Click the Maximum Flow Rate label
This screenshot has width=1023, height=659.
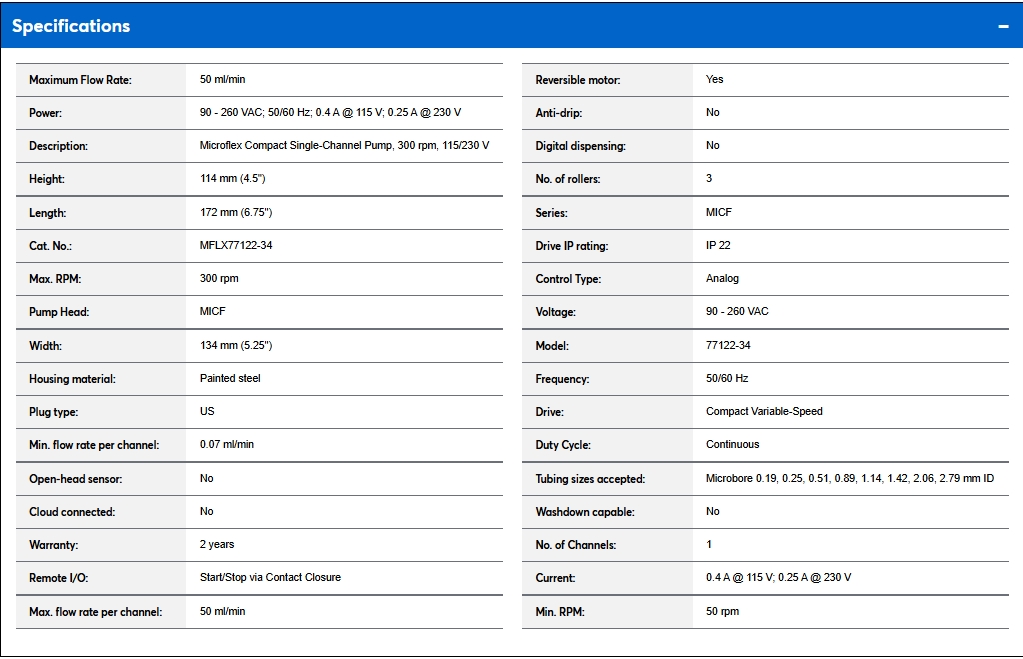click(80, 80)
